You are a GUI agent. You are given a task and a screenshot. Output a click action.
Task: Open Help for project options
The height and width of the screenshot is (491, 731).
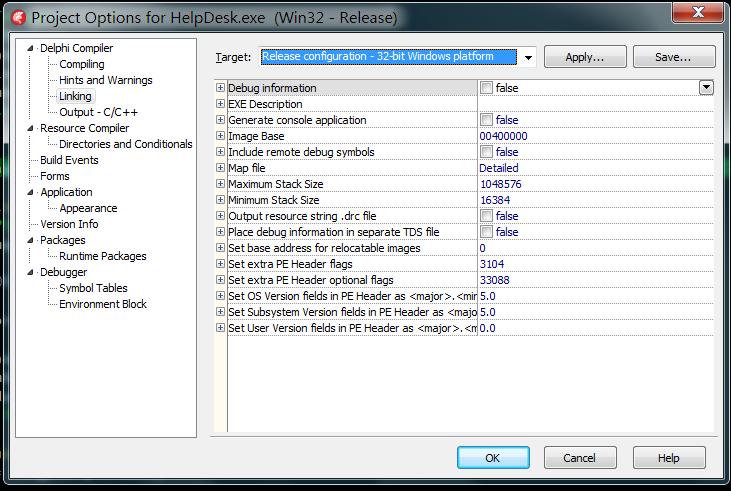click(669, 457)
